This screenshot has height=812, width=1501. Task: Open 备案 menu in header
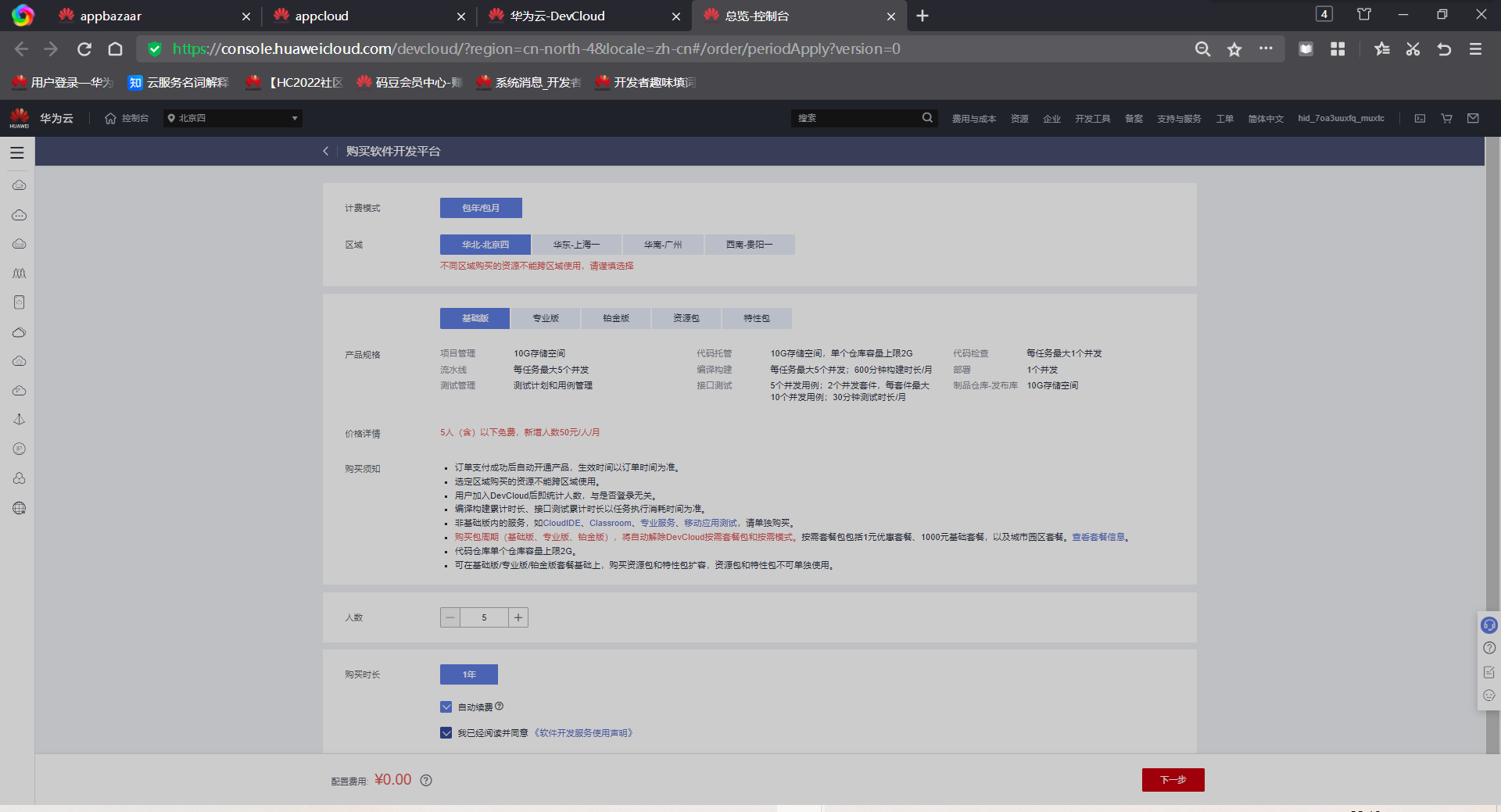click(1134, 119)
